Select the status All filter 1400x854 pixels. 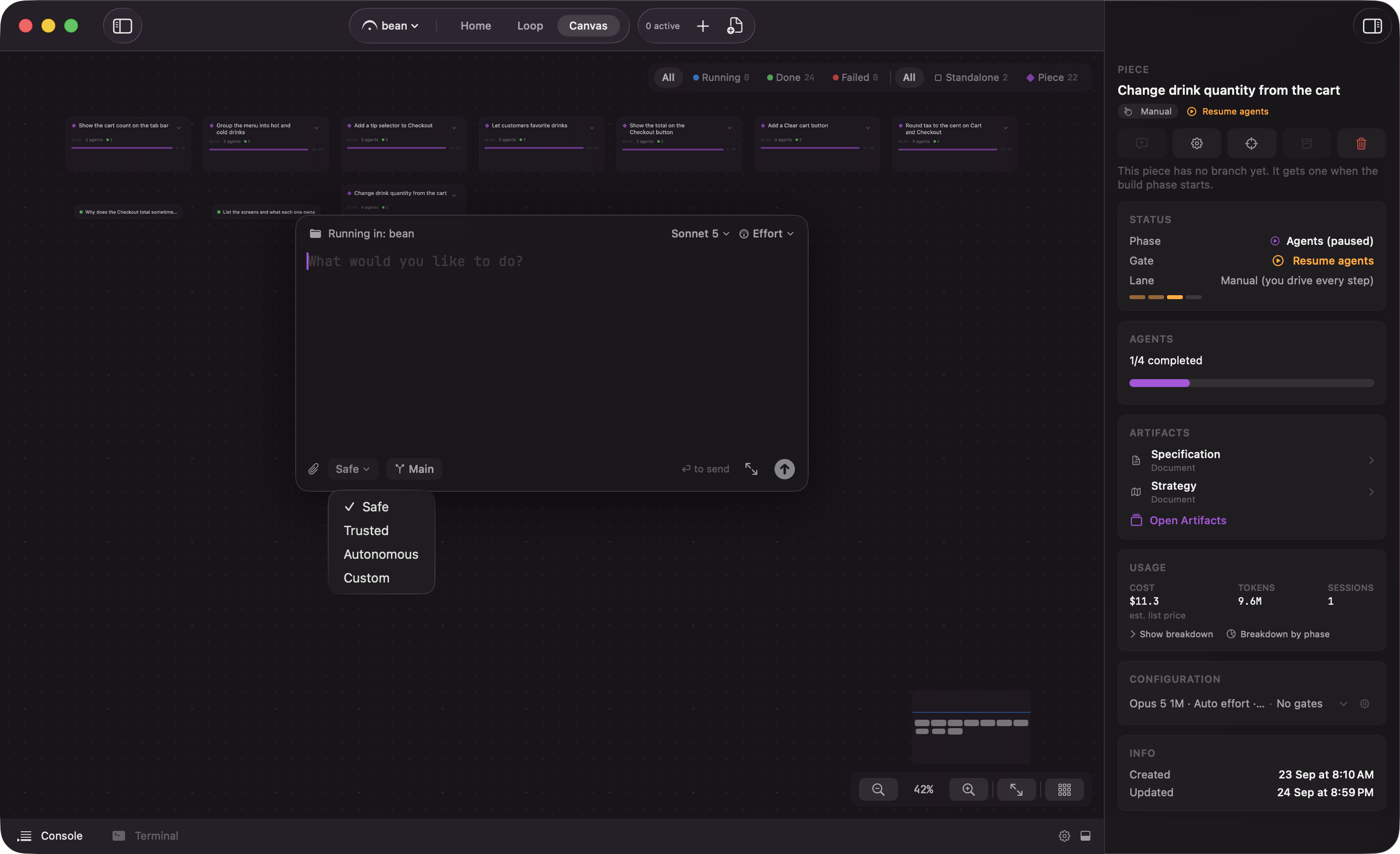tap(668, 78)
